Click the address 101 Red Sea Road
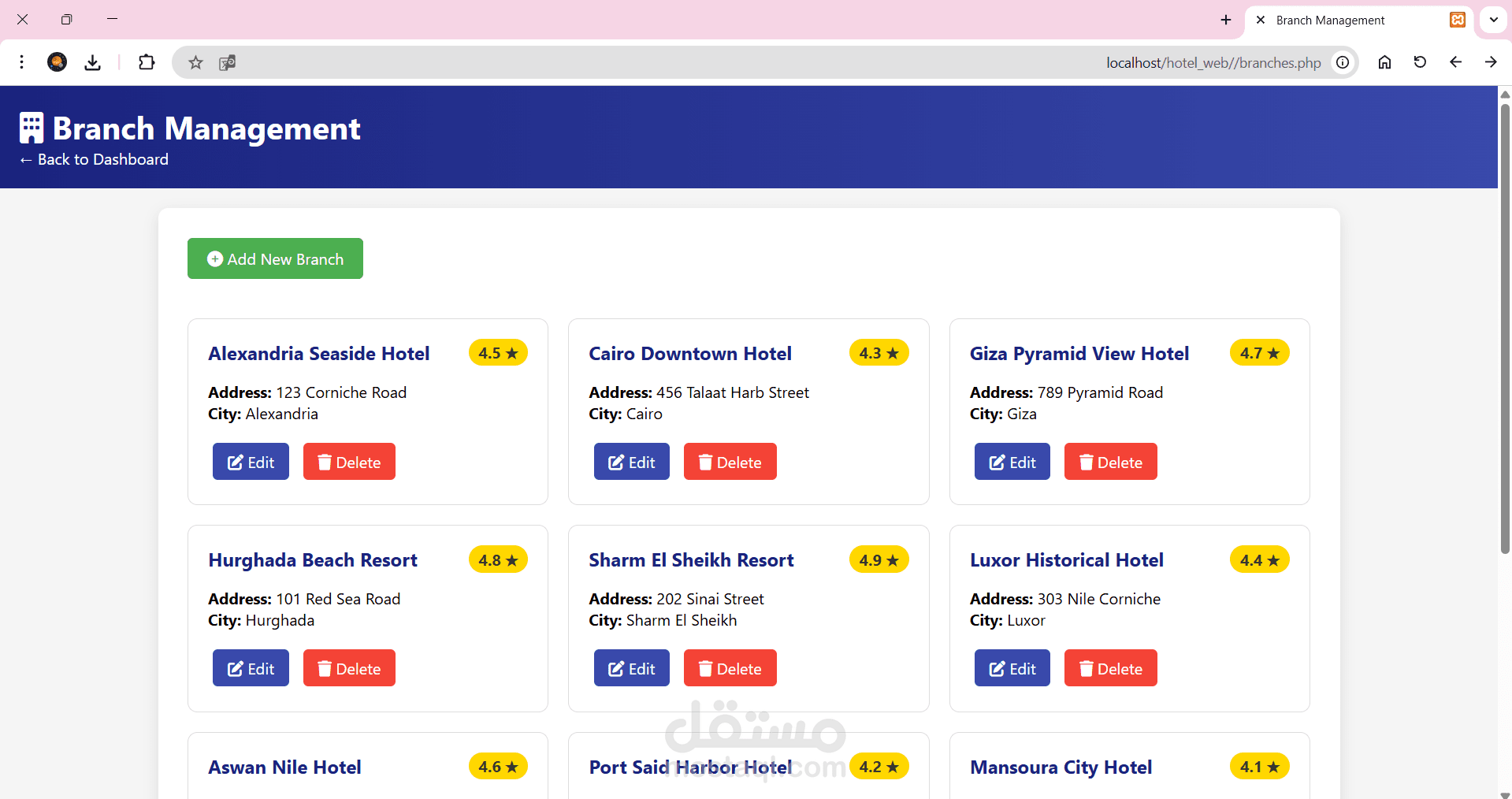The width and height of the screenshot is (1512, 799). pos(338,599)
